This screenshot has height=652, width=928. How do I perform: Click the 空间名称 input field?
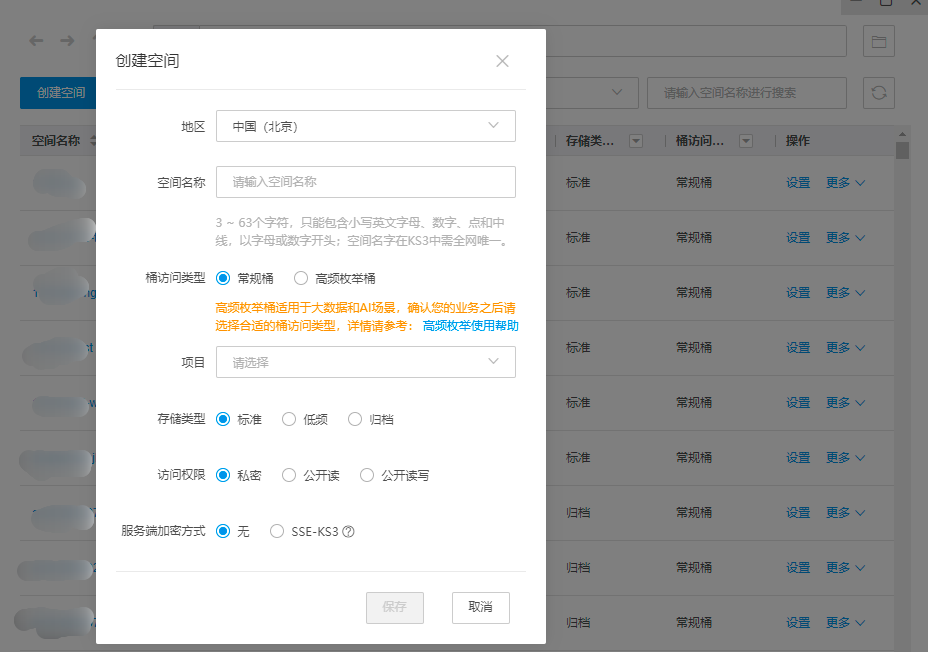click(366, 182)
